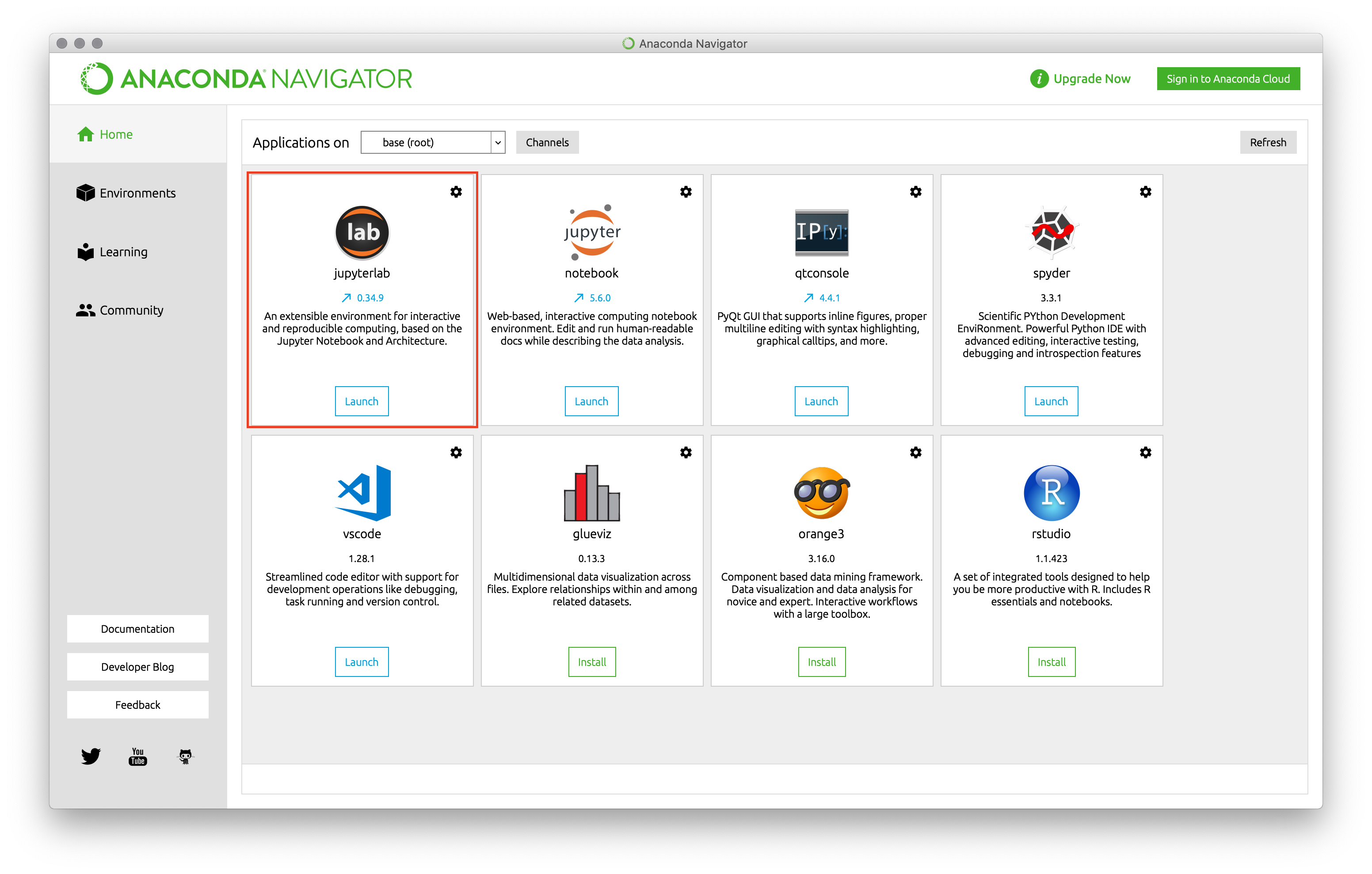
Task: Click the orange3 sunglasses logo
Action: (x=822, y=493)
